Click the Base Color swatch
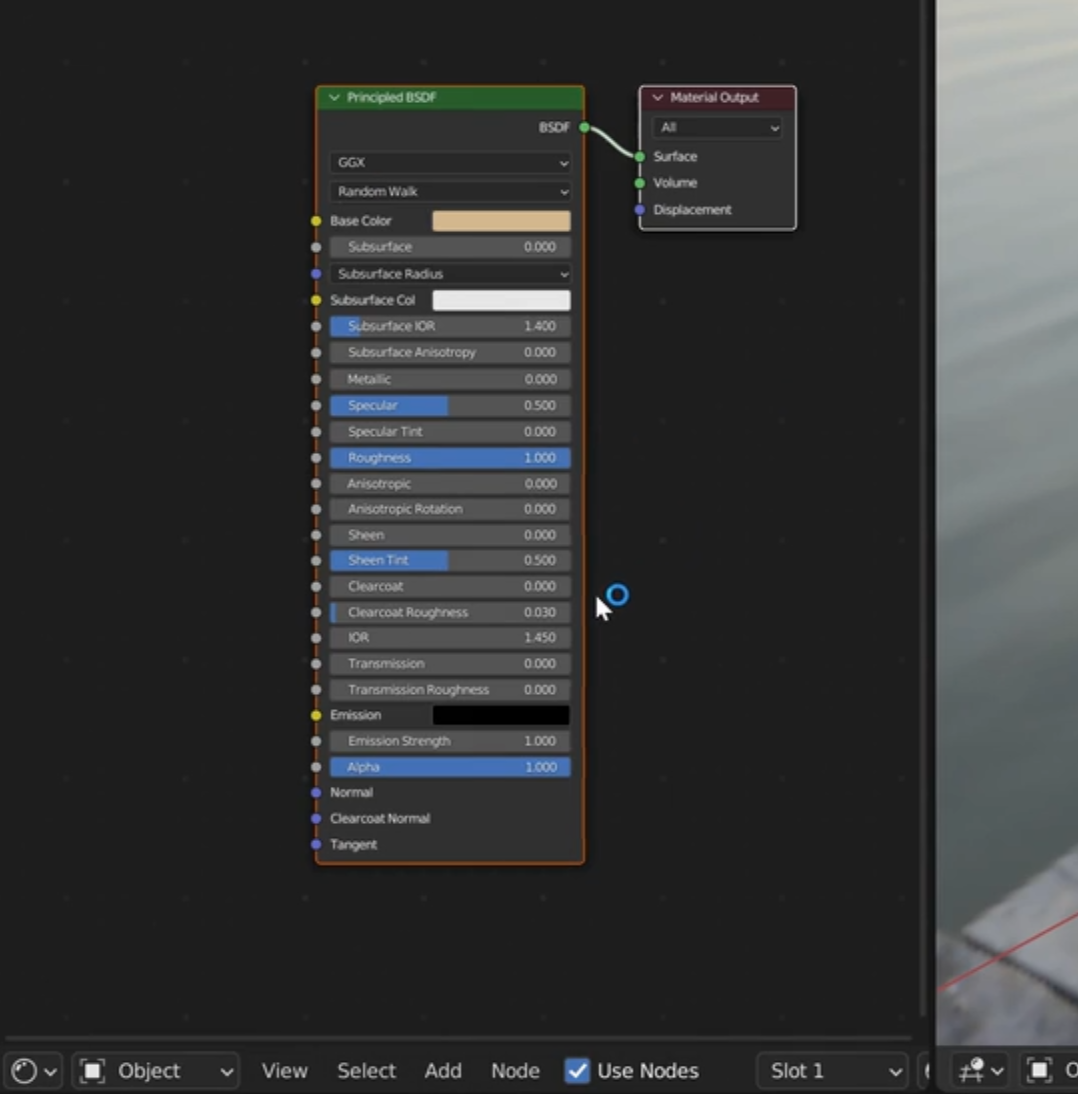This screenshot has height=1094, width=1078. tap(501, 220)
